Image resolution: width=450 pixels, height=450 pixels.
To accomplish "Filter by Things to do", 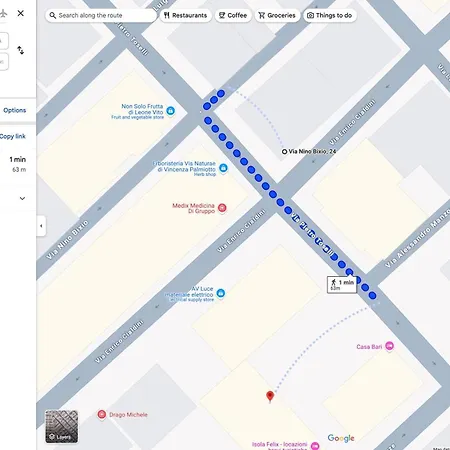I will click(x=330, y=15).
